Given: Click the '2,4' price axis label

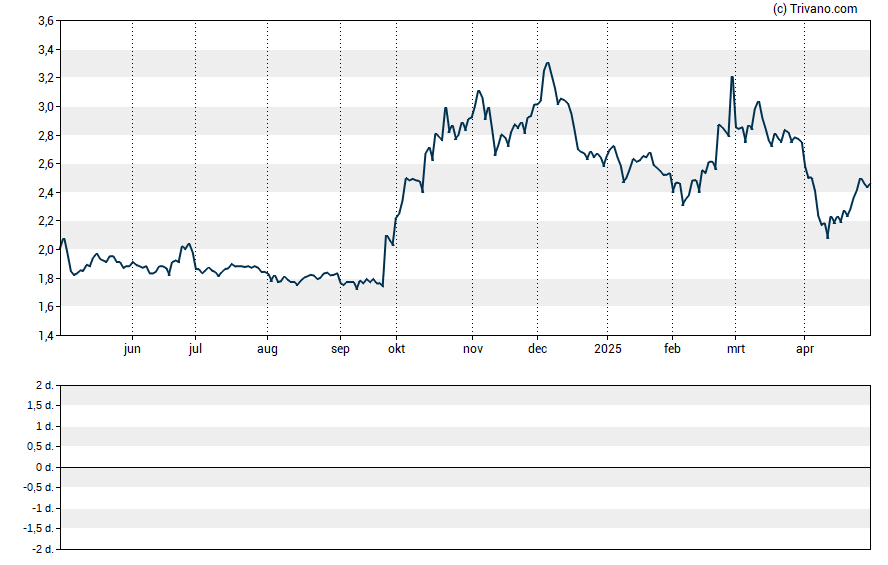Looking at the screenshot, I should click(x=46, y=192).
